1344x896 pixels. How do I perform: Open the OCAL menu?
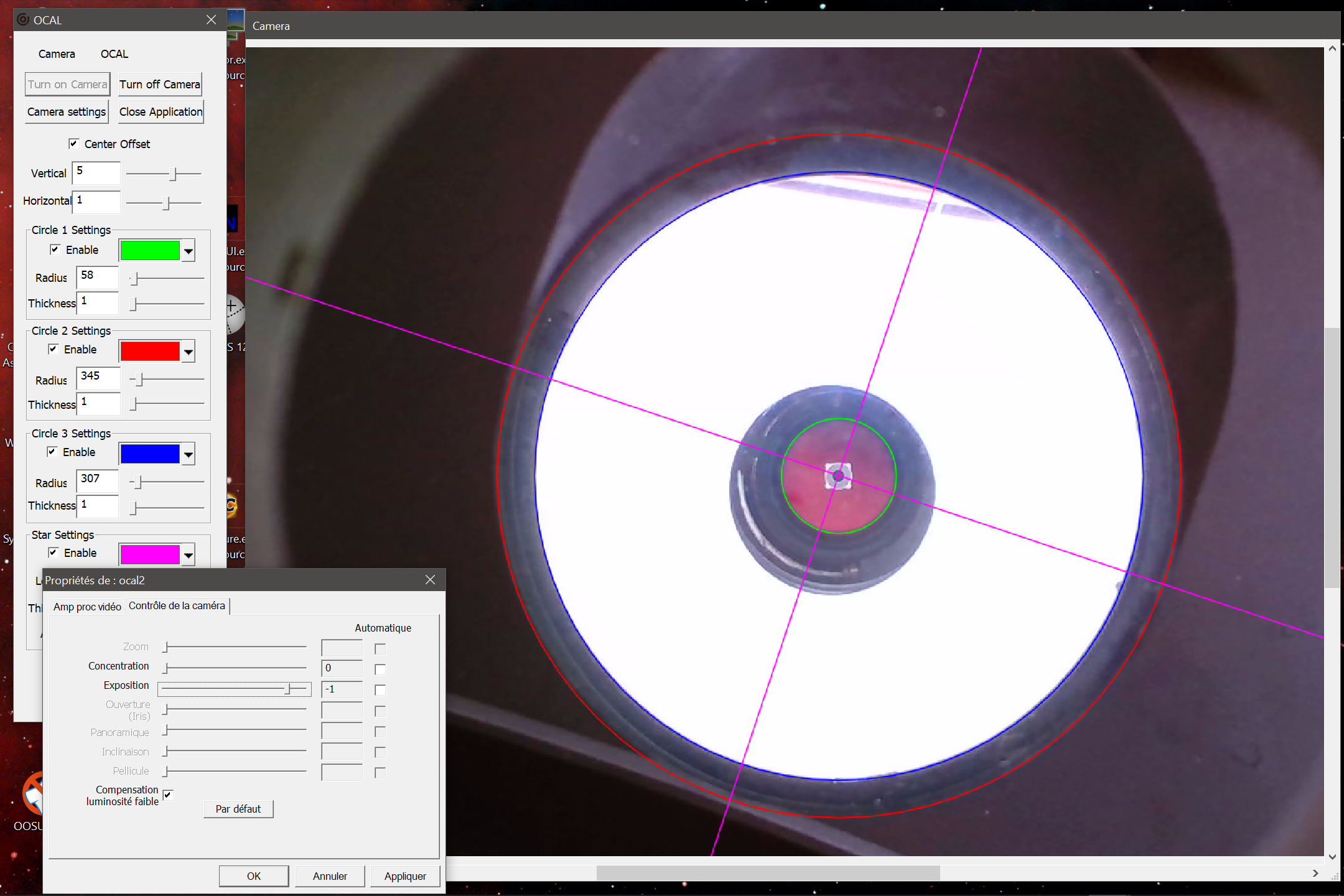click(114, 54)
